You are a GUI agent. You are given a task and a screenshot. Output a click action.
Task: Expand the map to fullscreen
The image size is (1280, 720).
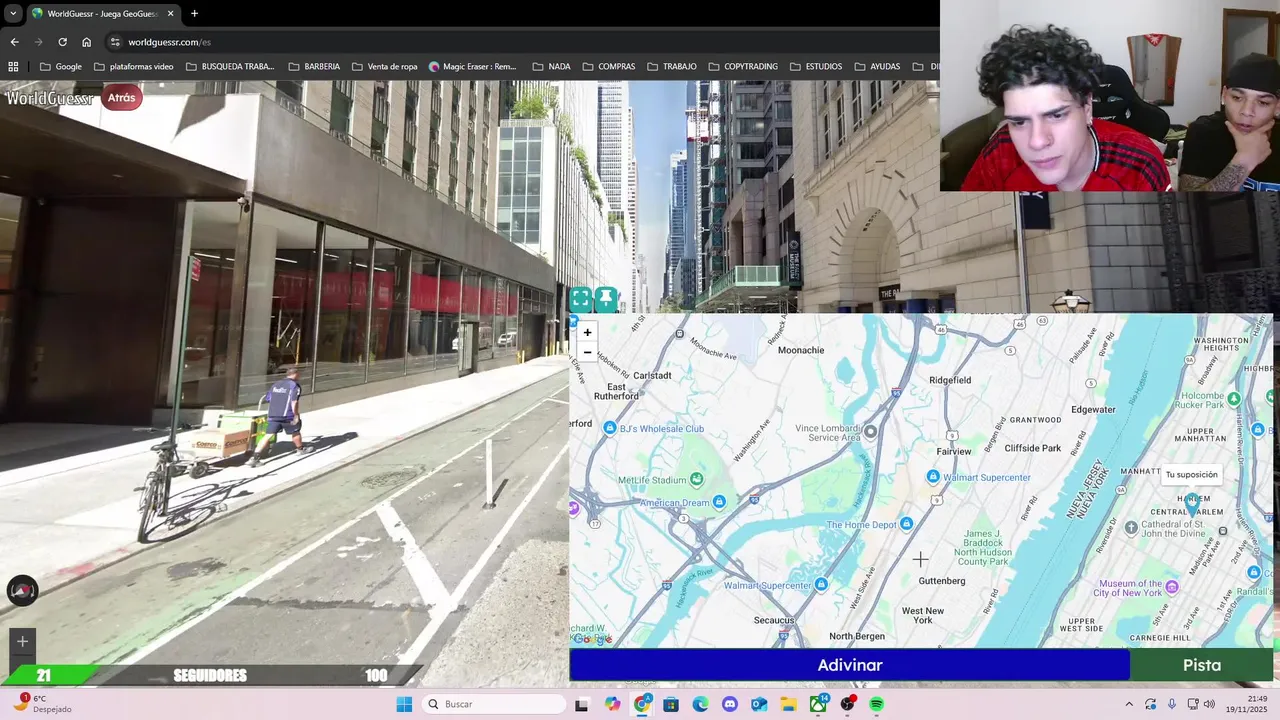[581, 299]
